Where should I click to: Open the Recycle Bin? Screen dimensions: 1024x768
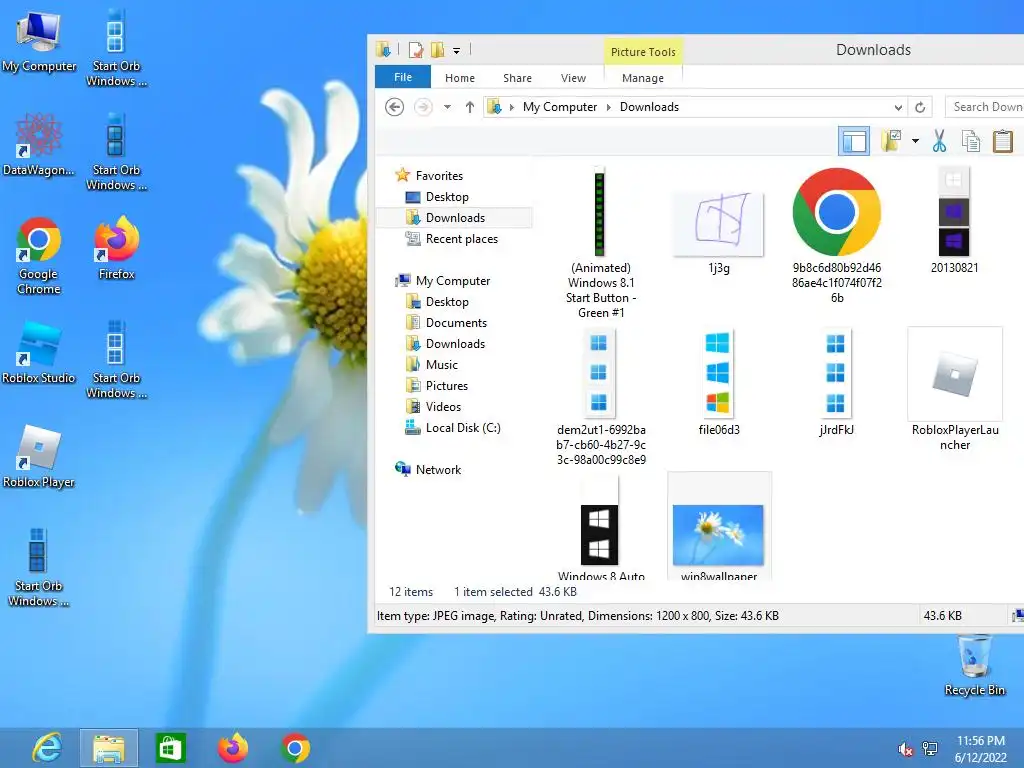[x=974, y=665]
